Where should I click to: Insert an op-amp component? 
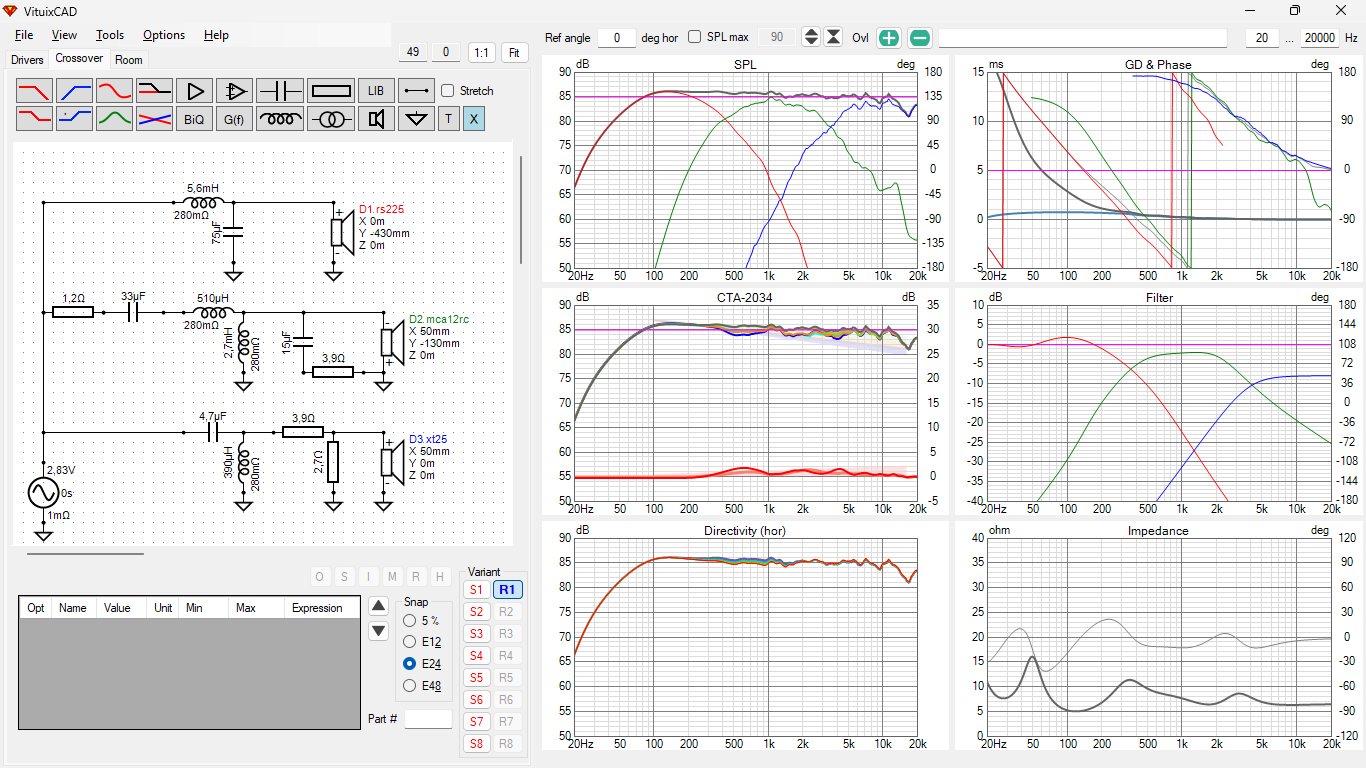pos(234,91)
